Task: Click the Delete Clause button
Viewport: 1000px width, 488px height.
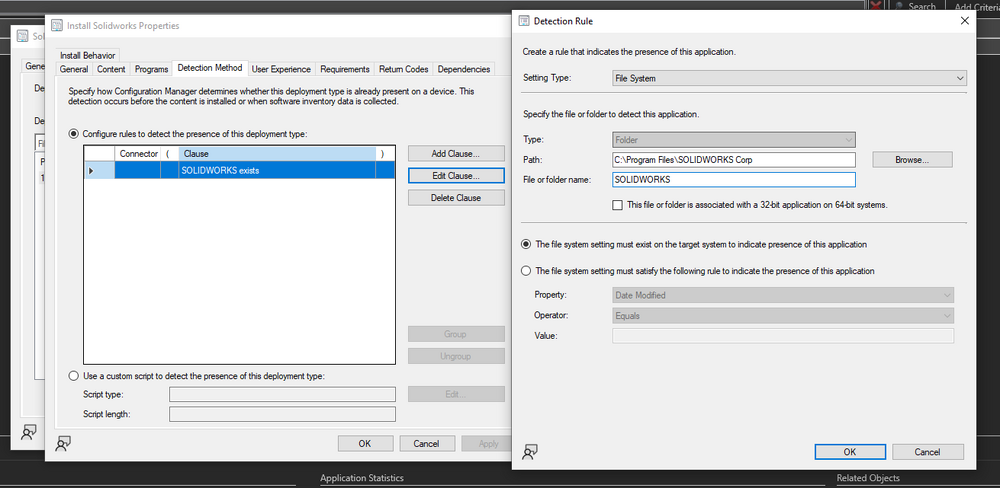Action: point(456,198)
